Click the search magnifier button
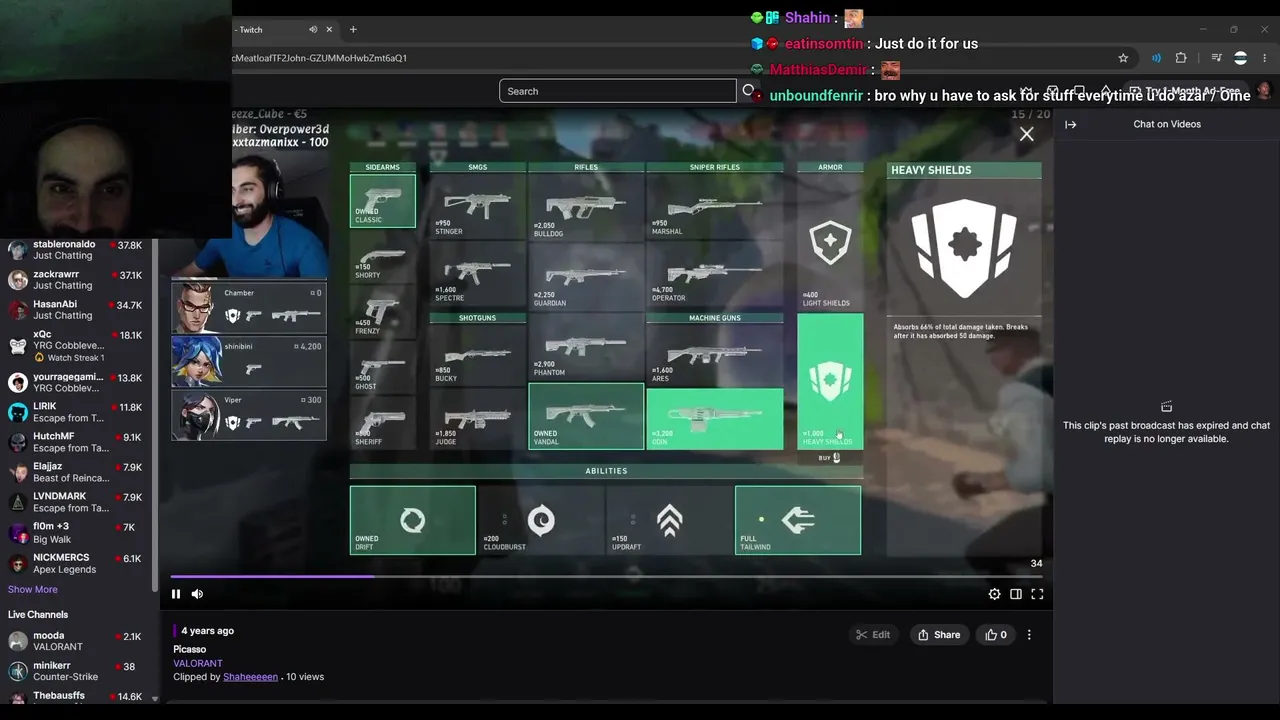Image resolution: width=1280 pixels, height=720 pixels. (x=747, y=91)
